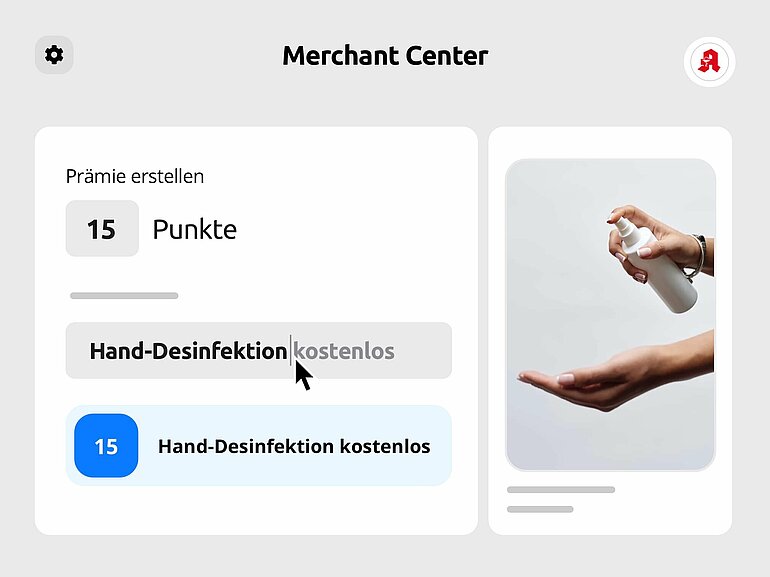Click the gray placeholder bar under points

[x=124, y=296]
